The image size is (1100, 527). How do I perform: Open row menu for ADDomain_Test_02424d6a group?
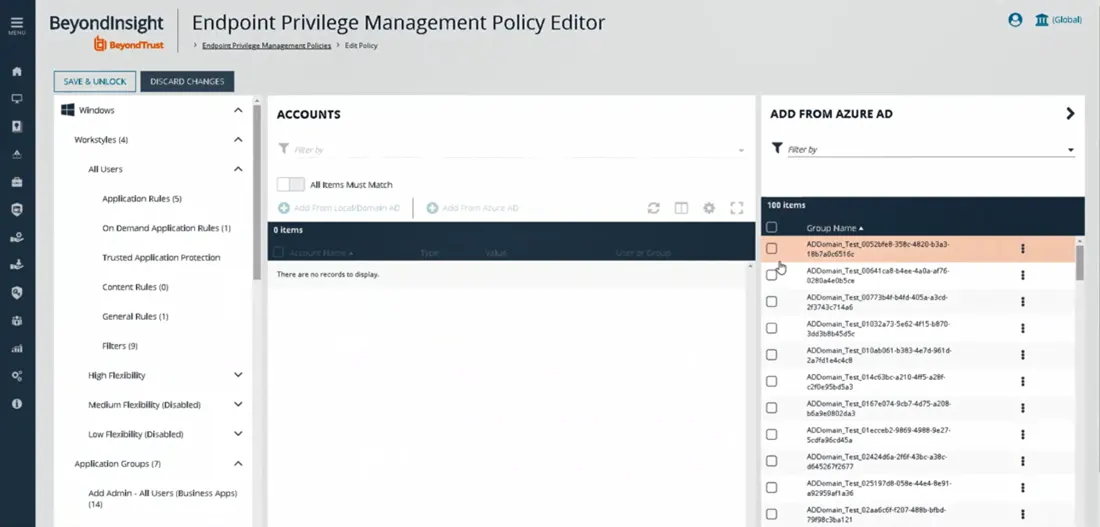pos(1023,461)
